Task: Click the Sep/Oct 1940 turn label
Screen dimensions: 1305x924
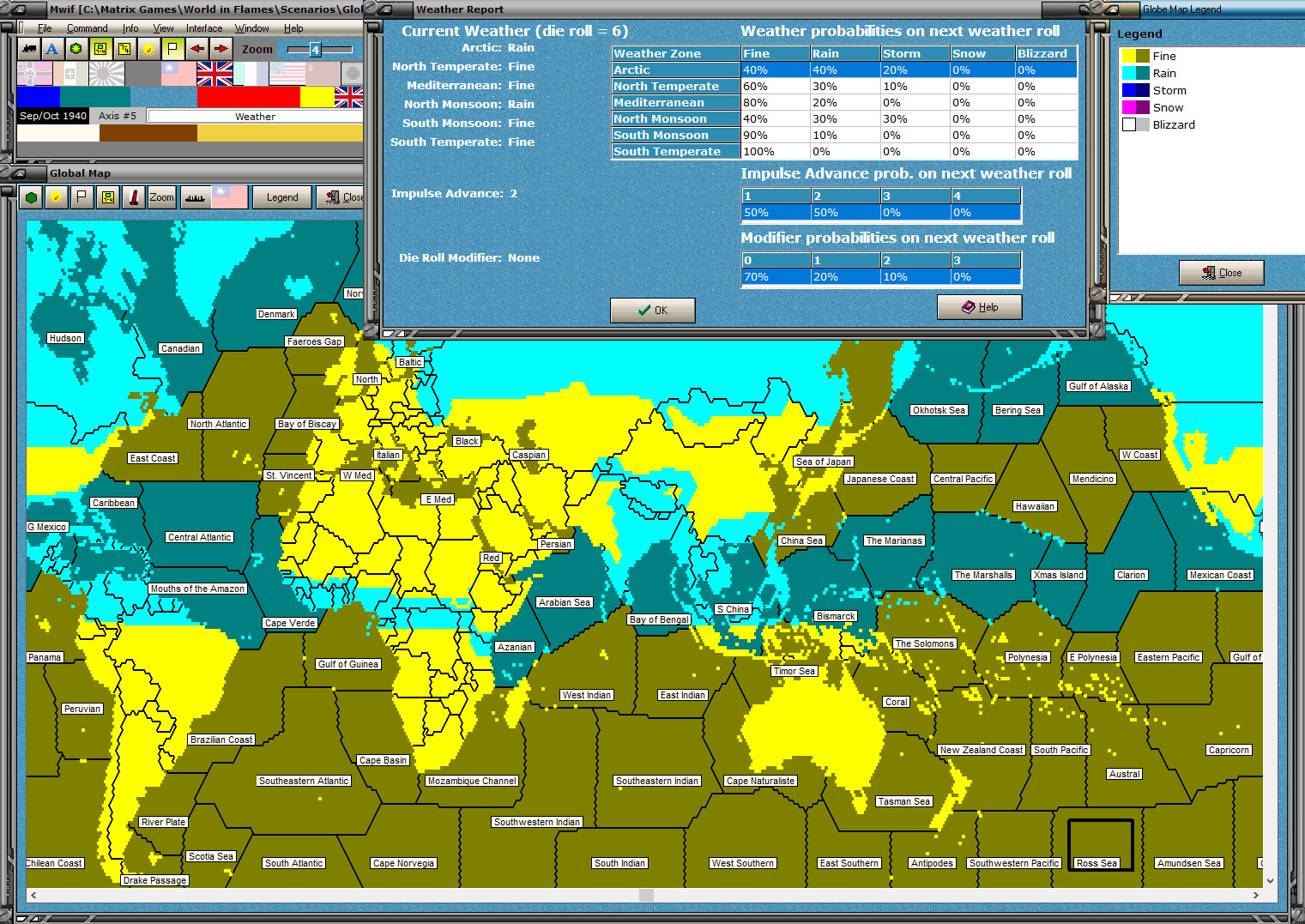Action: point(53,116)
